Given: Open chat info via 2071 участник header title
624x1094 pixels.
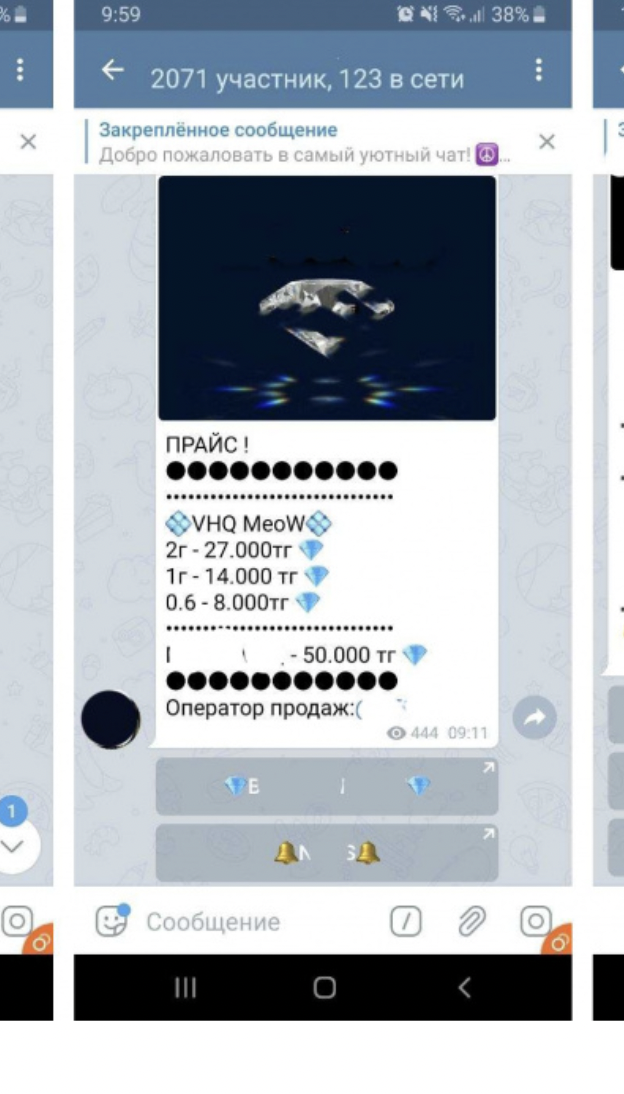Looking at the screenshot, I should 307,80.
